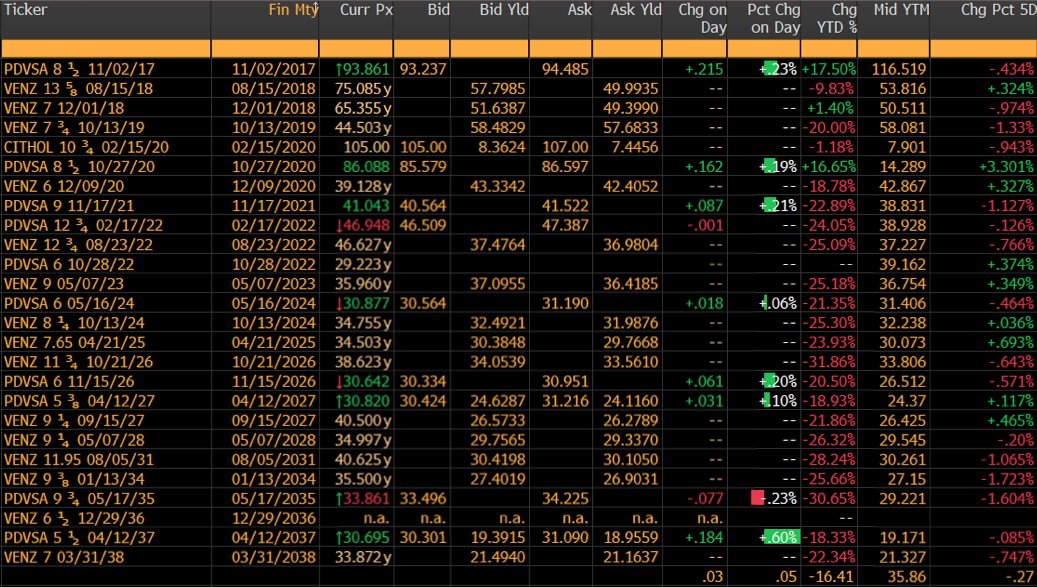Select ticker VENZ 7 03/31/38
1037x587 pixels.
coord(63,557)
